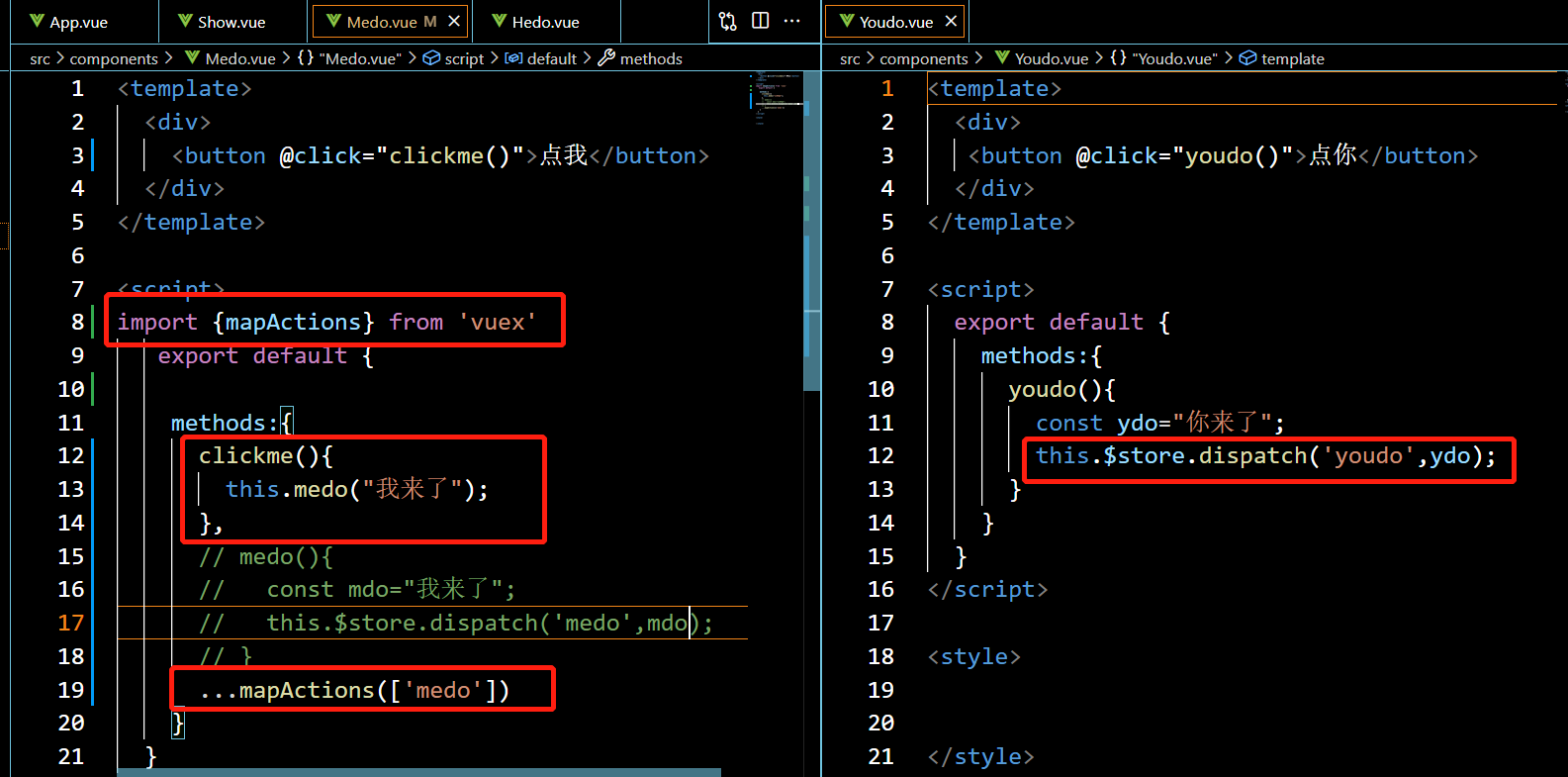This screenshot has height=777, width=1568.
Task: Click the split editor icon
Action: click(x=761, y=21)
